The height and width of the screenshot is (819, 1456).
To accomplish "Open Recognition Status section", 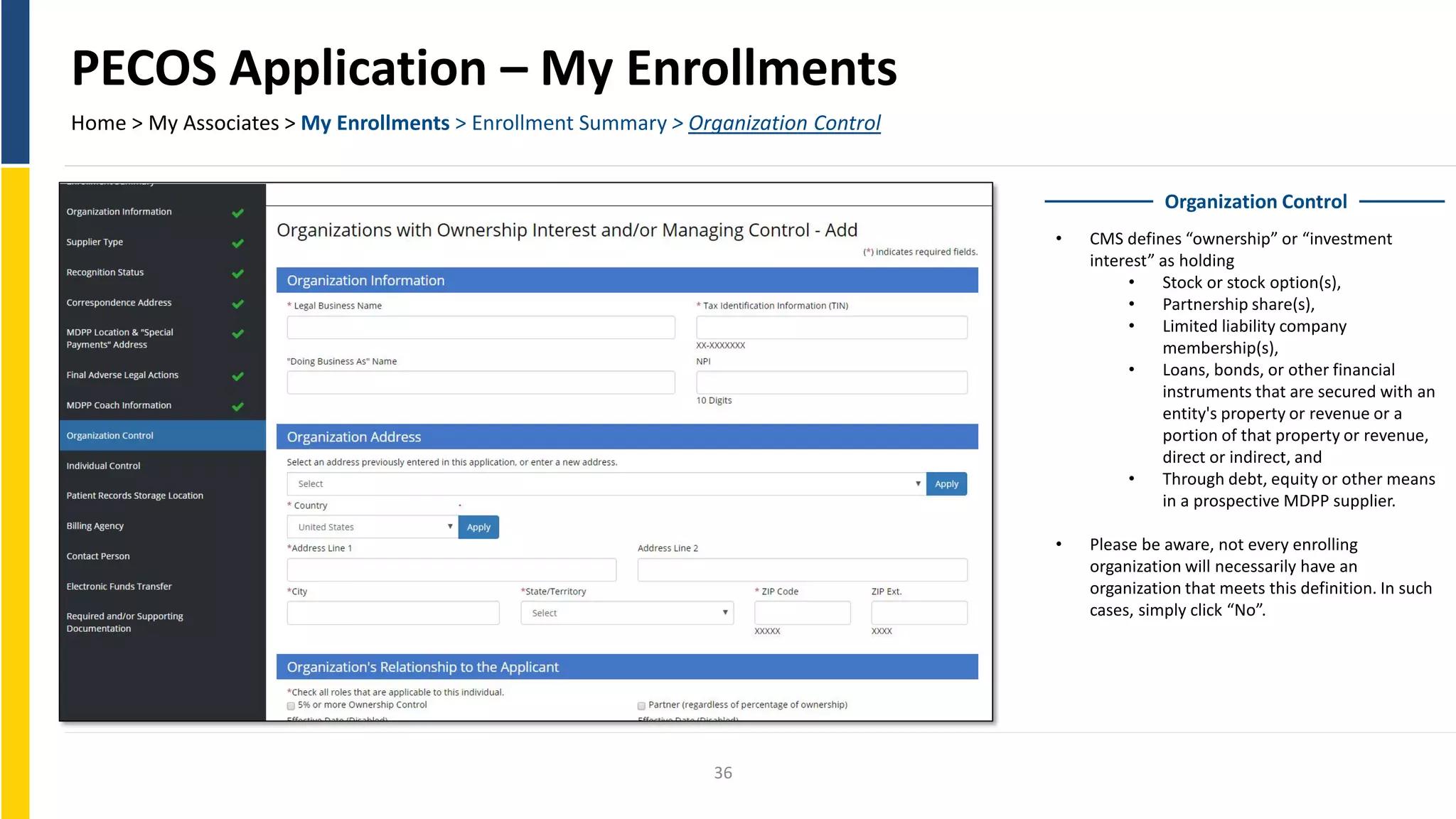I will click(x=105, y=272).
